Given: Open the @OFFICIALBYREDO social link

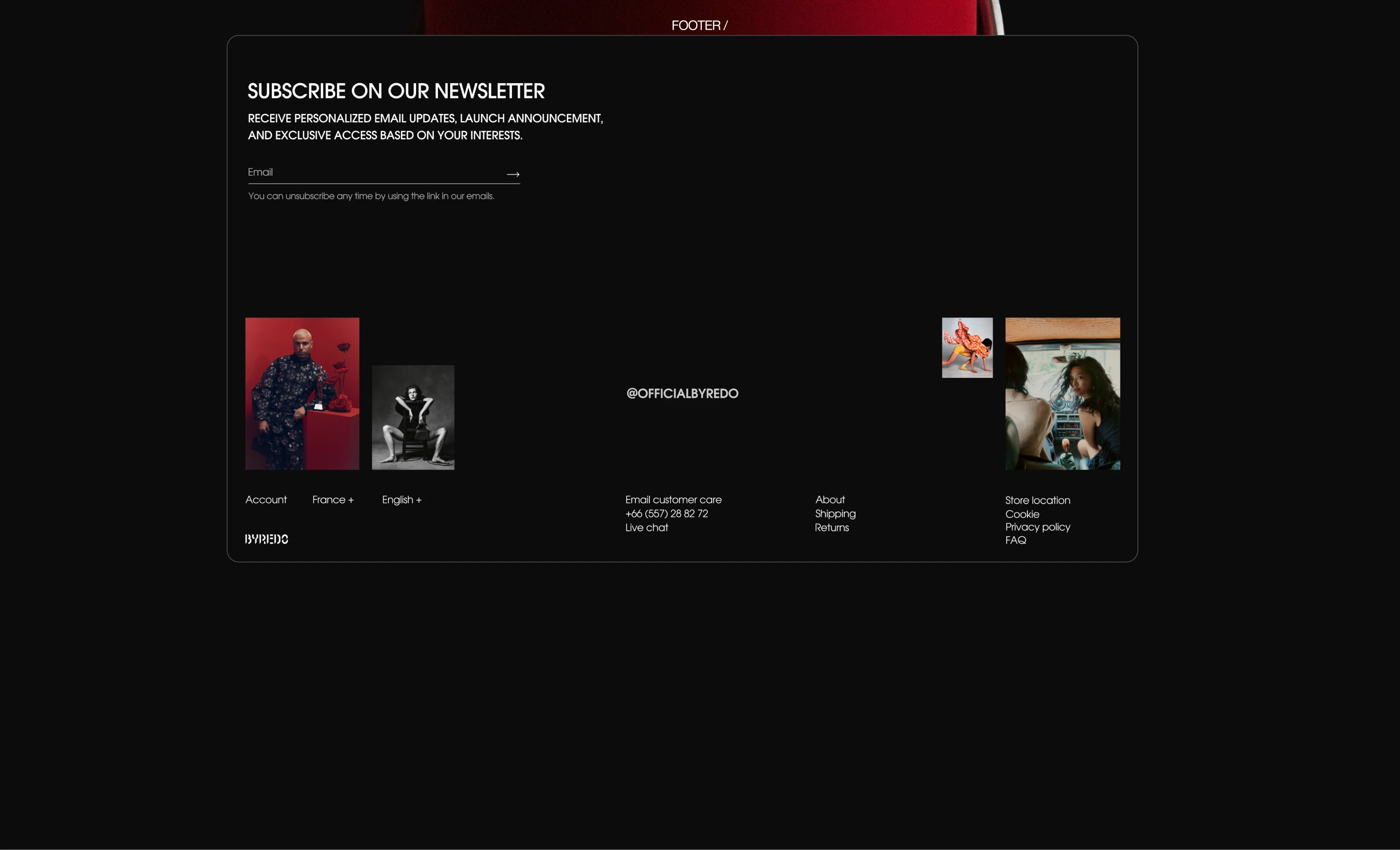Looking at the screenshot, I should point(682,393).
